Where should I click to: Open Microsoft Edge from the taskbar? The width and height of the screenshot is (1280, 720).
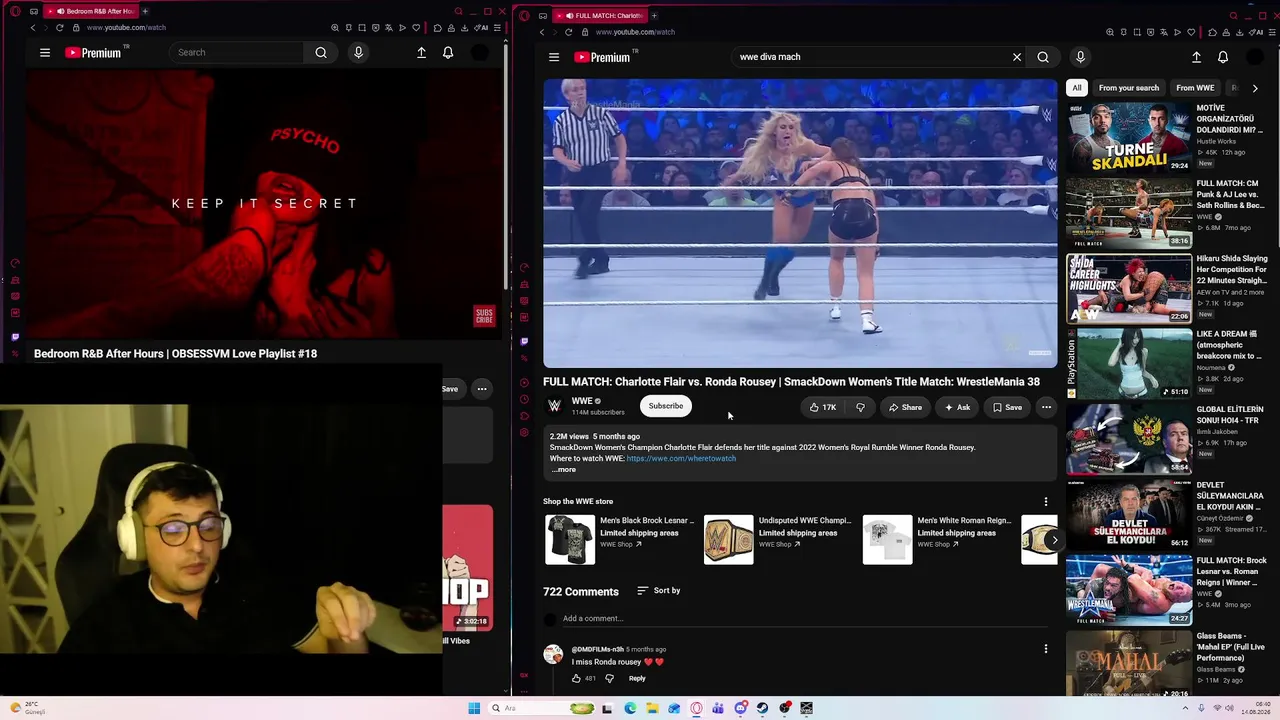630,708
